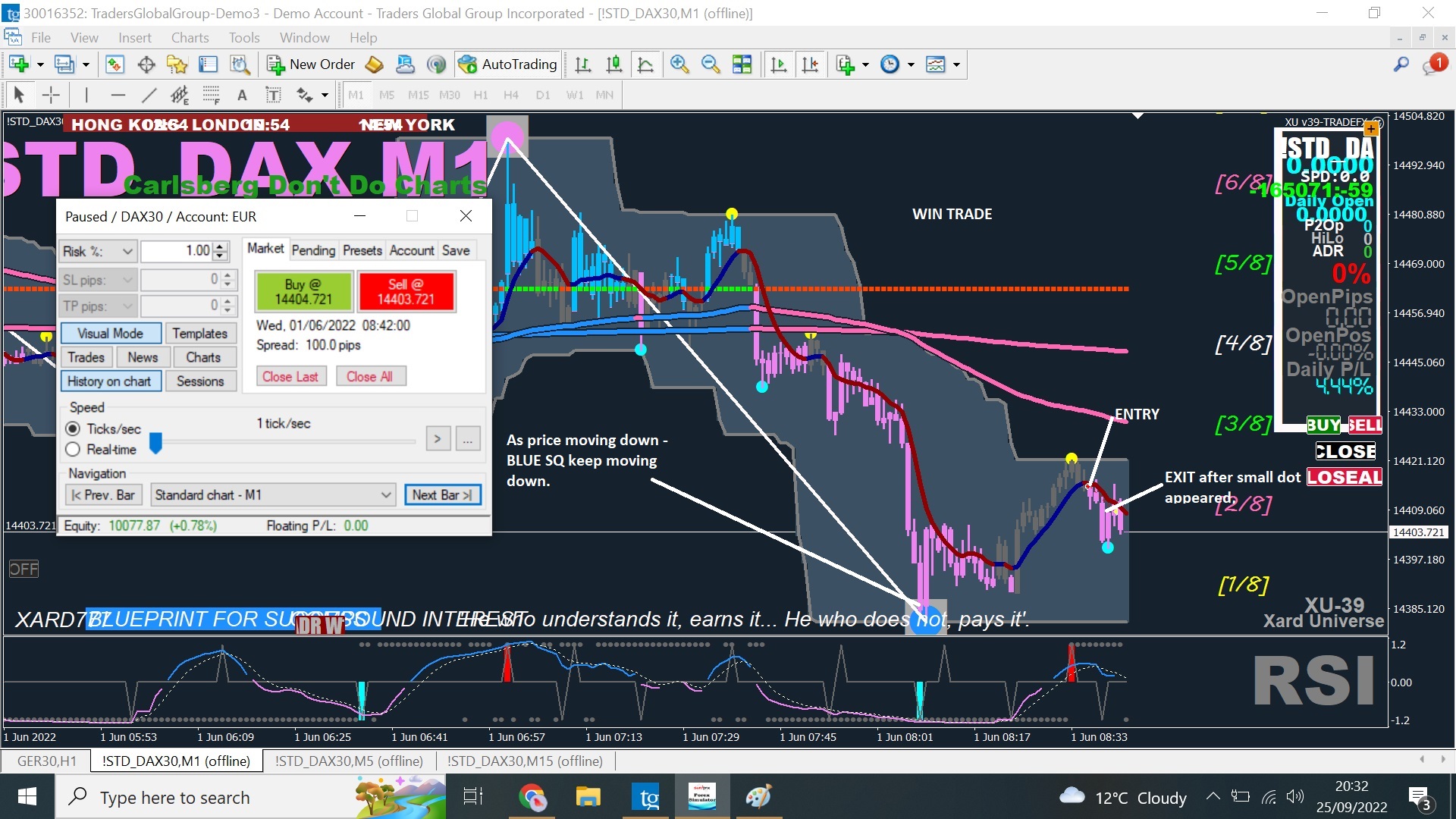Click the AutoTrading toolbar button
Viewport: 1456px width, 819px height.
[508, 64]
